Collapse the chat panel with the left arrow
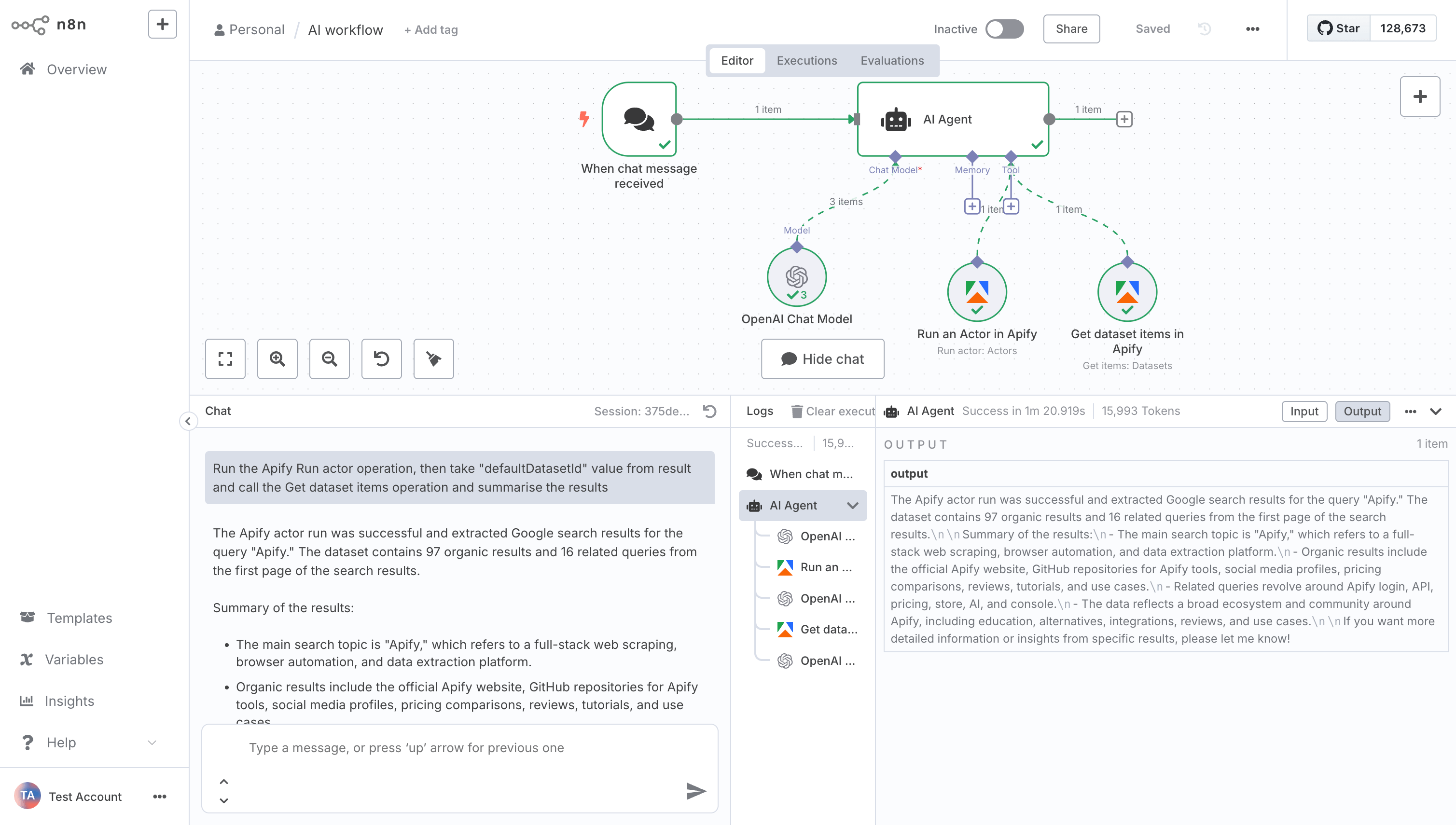Viewport: 1456px width, 825px height. click(188, 420)
